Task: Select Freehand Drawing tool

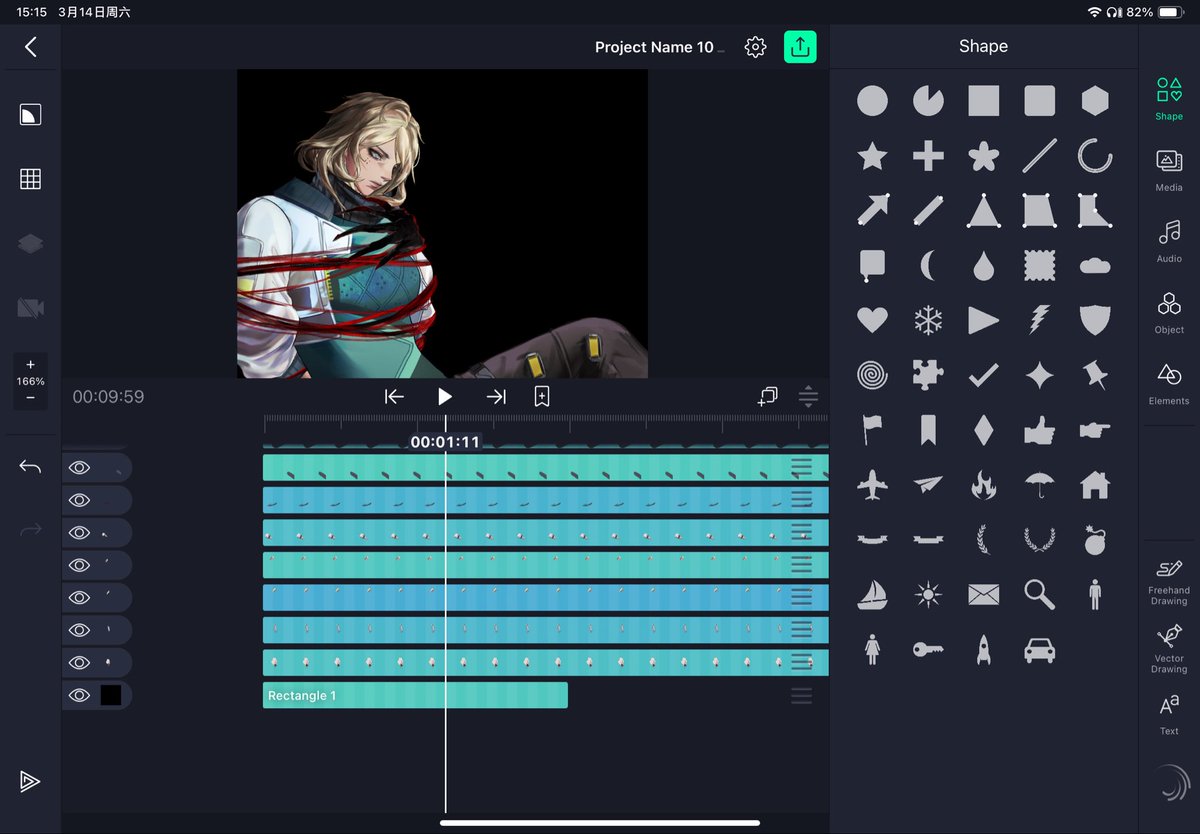Action: click(x=1169, y=582)
